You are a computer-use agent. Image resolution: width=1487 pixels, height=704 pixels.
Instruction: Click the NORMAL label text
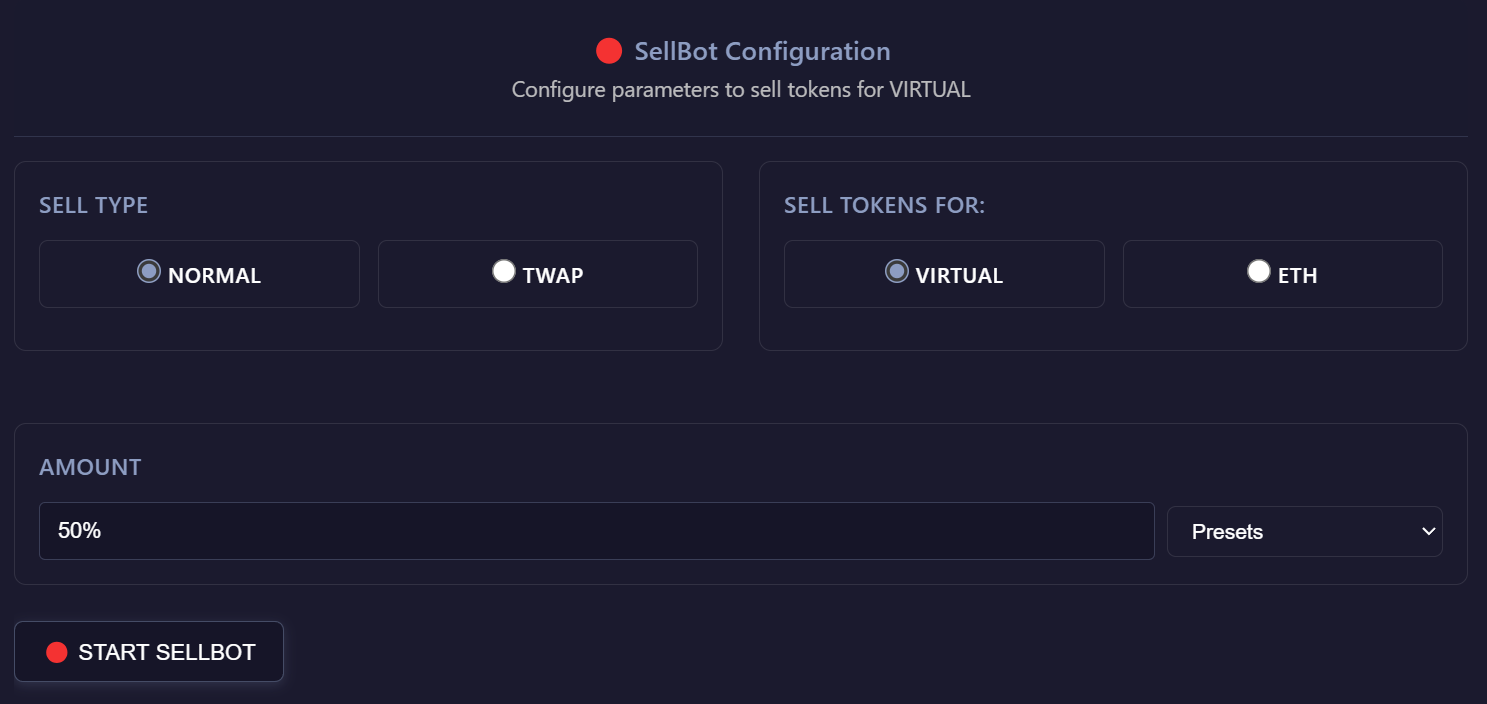pos(214,276)
